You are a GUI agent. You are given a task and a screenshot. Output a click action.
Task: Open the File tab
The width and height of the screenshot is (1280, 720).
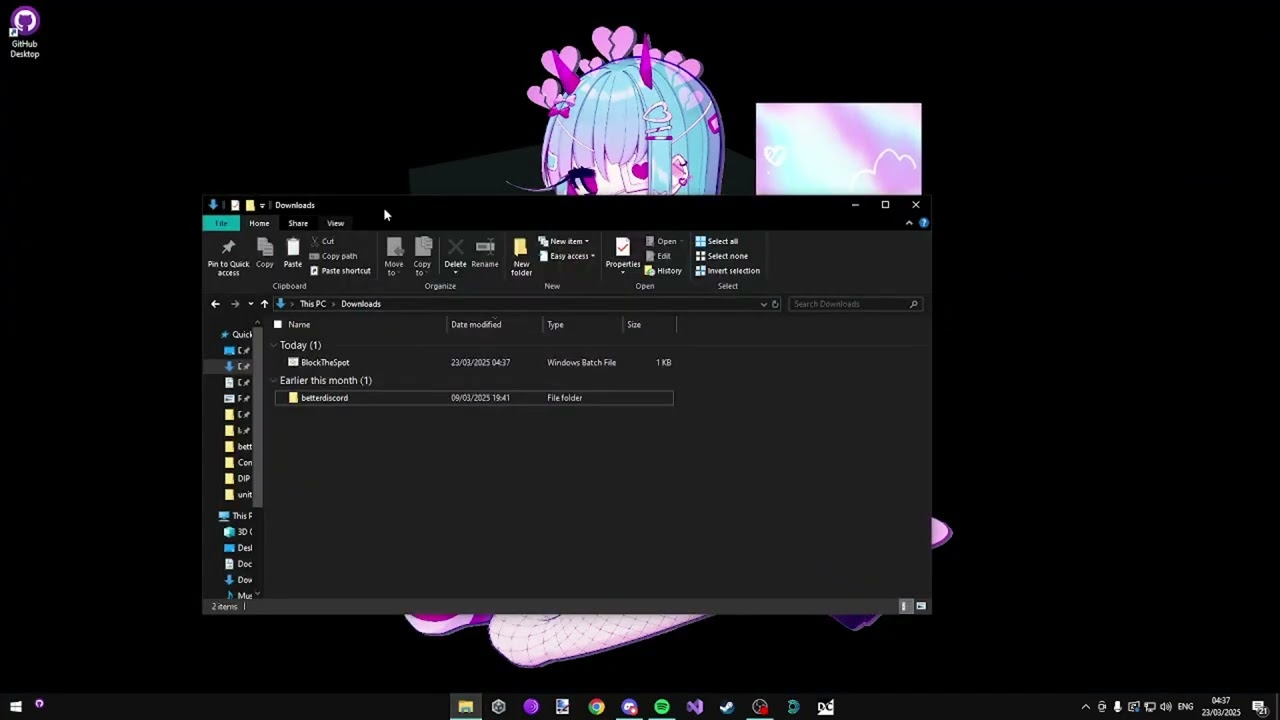(221, 223)
